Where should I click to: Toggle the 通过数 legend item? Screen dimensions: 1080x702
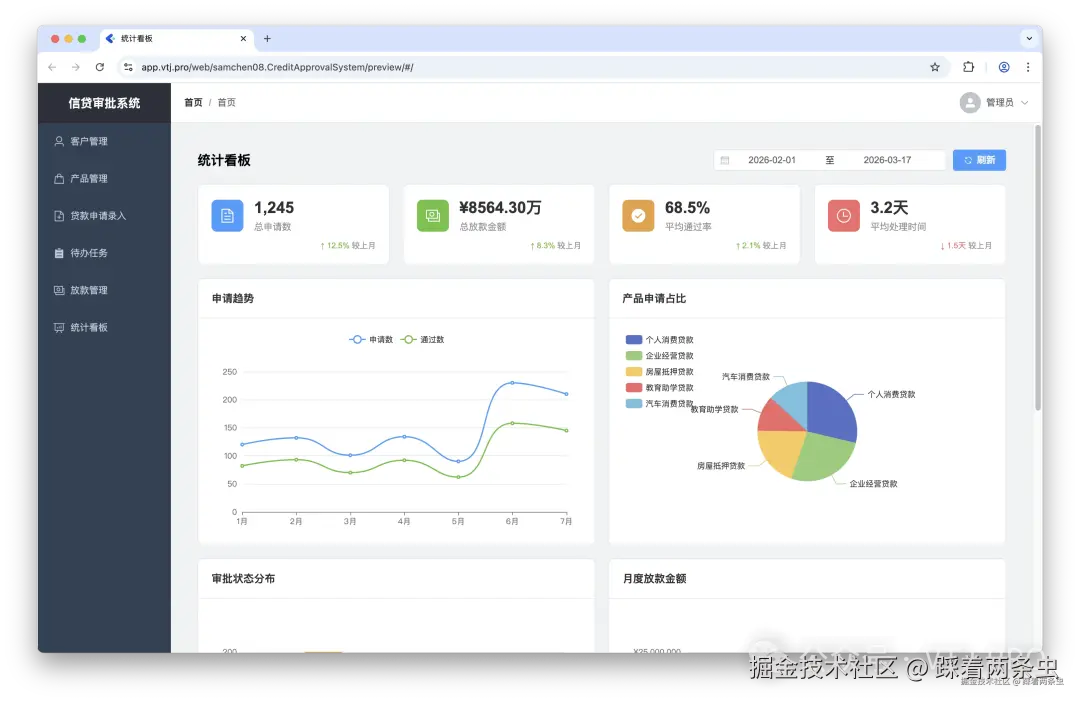click(x=425, y=339)
